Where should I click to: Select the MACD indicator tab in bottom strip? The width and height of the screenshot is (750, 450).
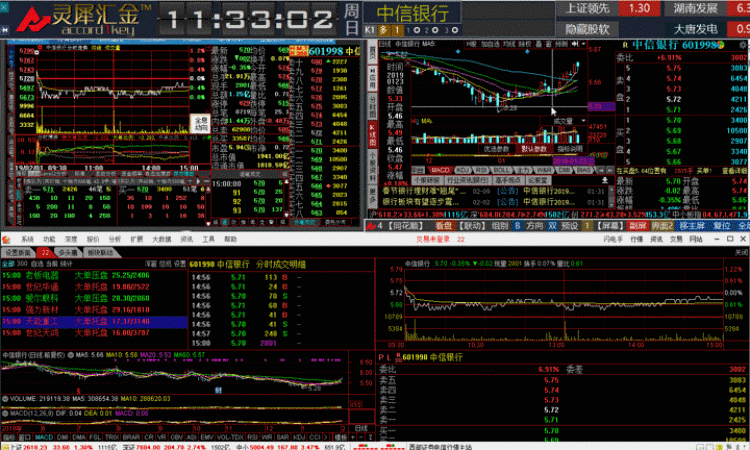(x=44, y=437)
